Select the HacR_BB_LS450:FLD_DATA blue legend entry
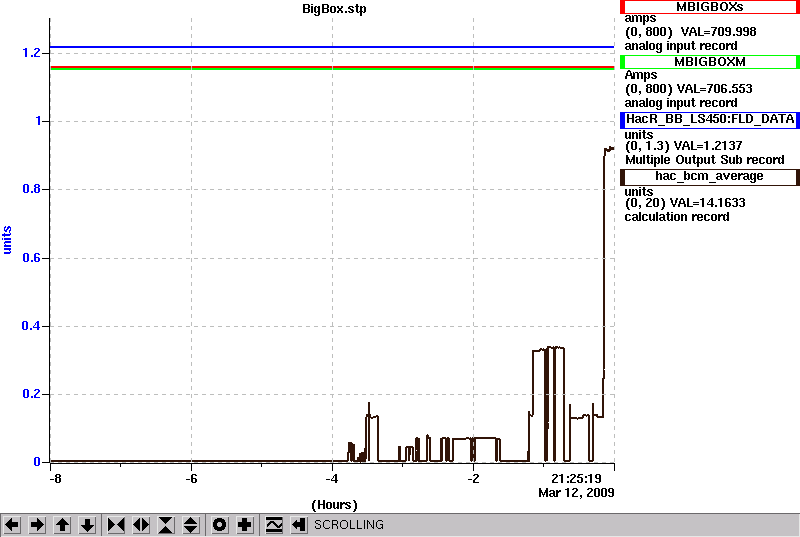Screen dimensions: 800x537 click(x=710, y=119)
